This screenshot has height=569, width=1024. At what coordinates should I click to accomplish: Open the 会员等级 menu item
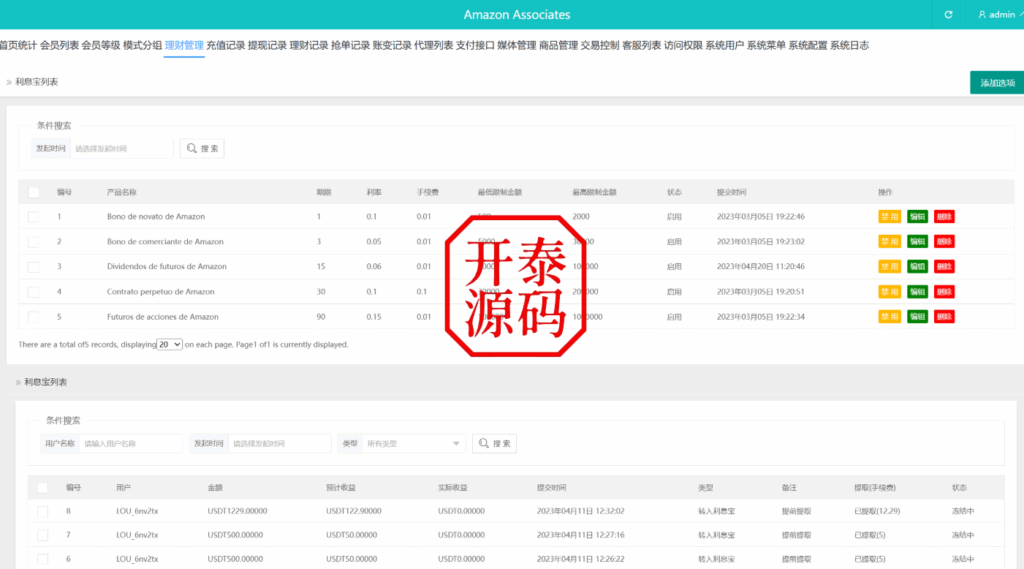(101, 45)
